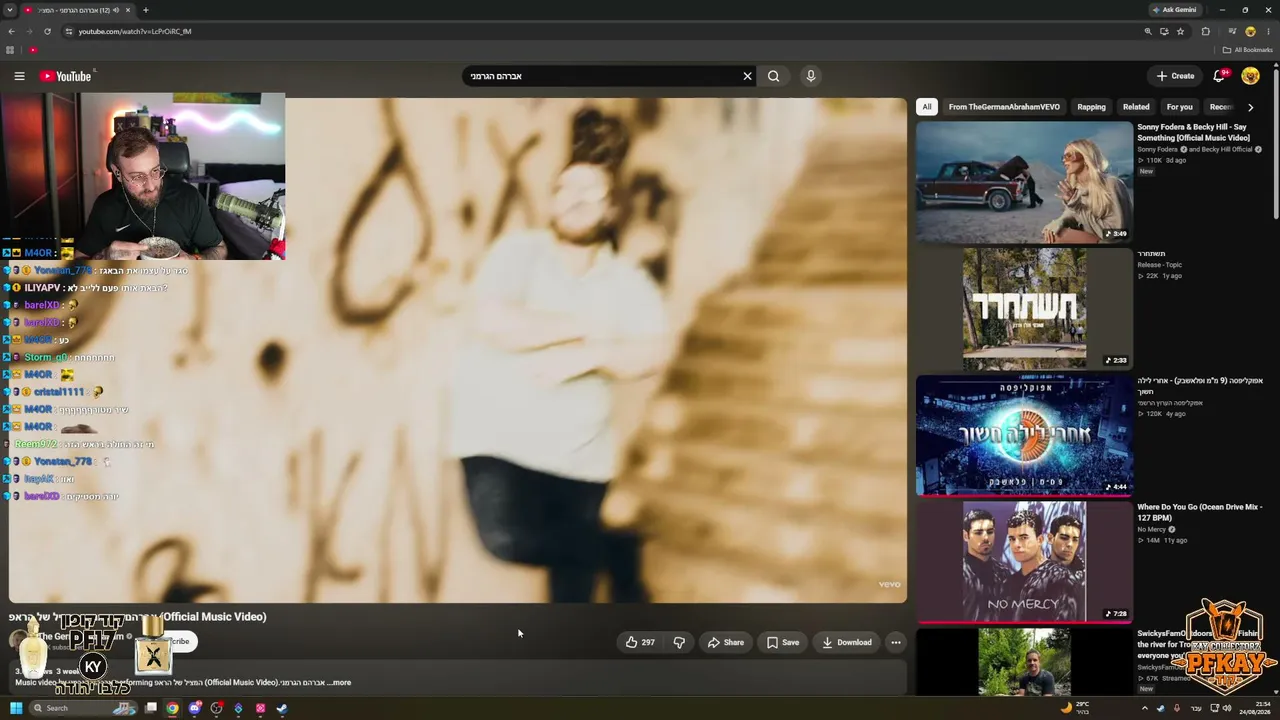Open All Bookmarks folder
The width and height of the screenshot is (1280, 720).
(x=1247, y=50)
